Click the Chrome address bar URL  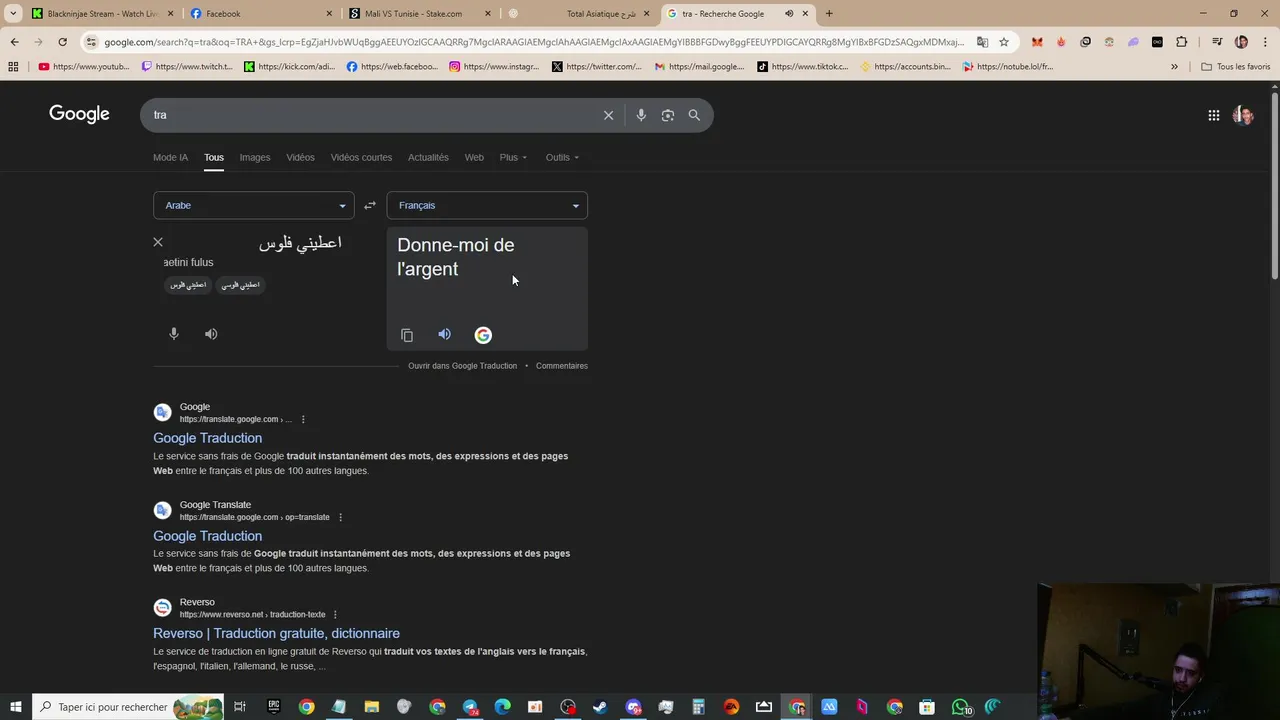534,42
